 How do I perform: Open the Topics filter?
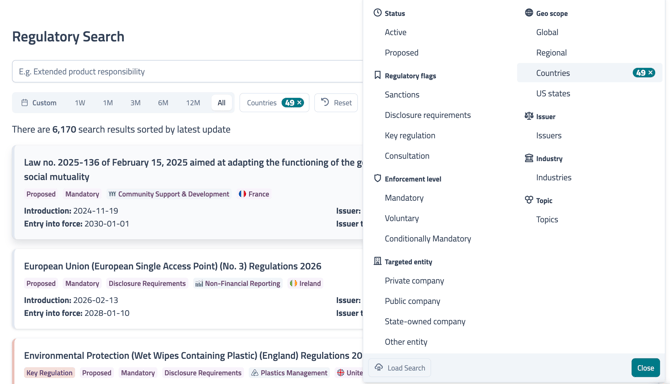tap(547, 219)
